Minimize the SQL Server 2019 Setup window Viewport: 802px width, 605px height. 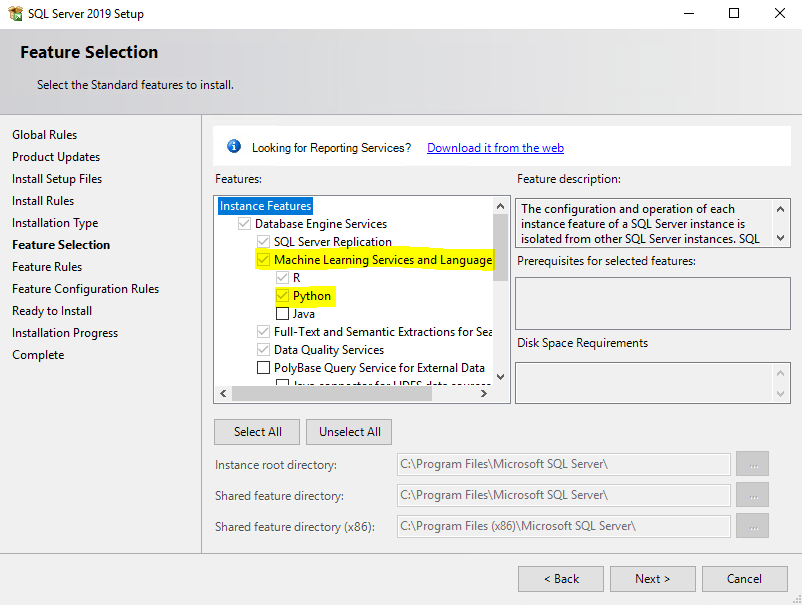pyautogui.click(x=689, y=13)
